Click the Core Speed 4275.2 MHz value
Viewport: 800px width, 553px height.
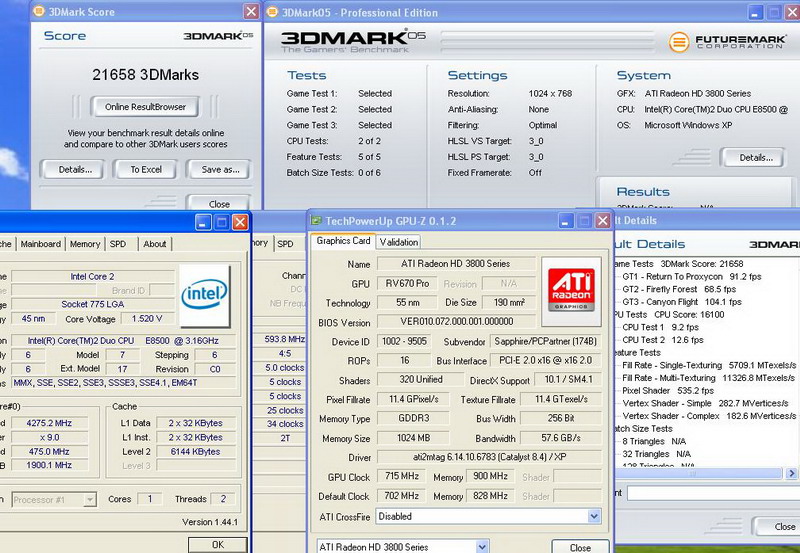click(49, 423)
